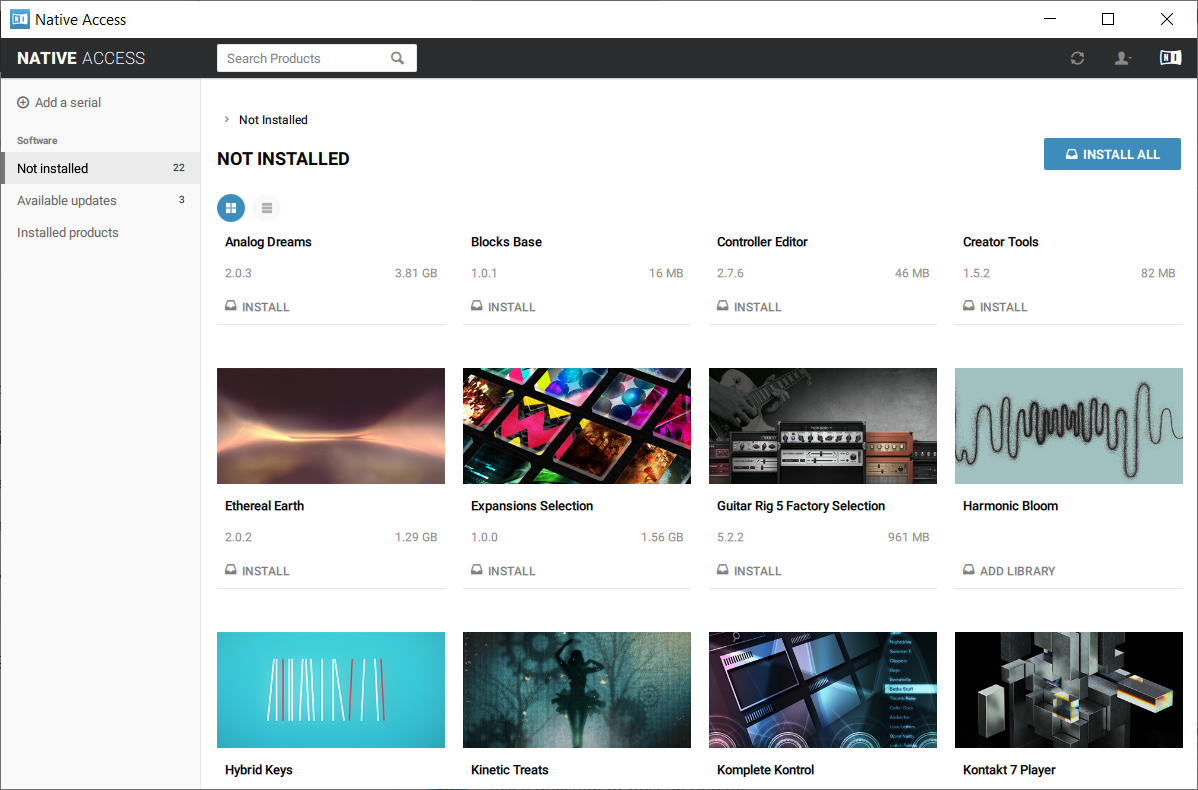Click the Native Access app icon in title bar
Image resolution: width=1198 pixels, height=790 pixels.
click(20, 19)
